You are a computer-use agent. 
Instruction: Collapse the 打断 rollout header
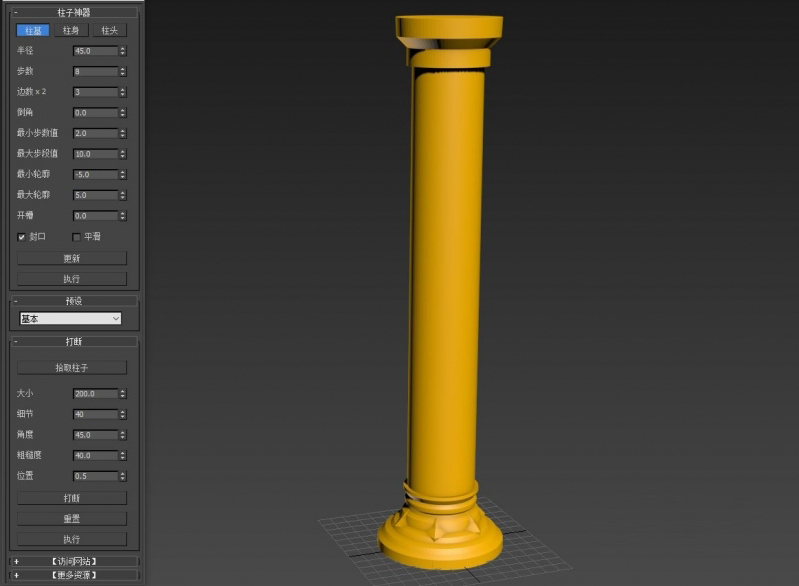coord(73,342)
